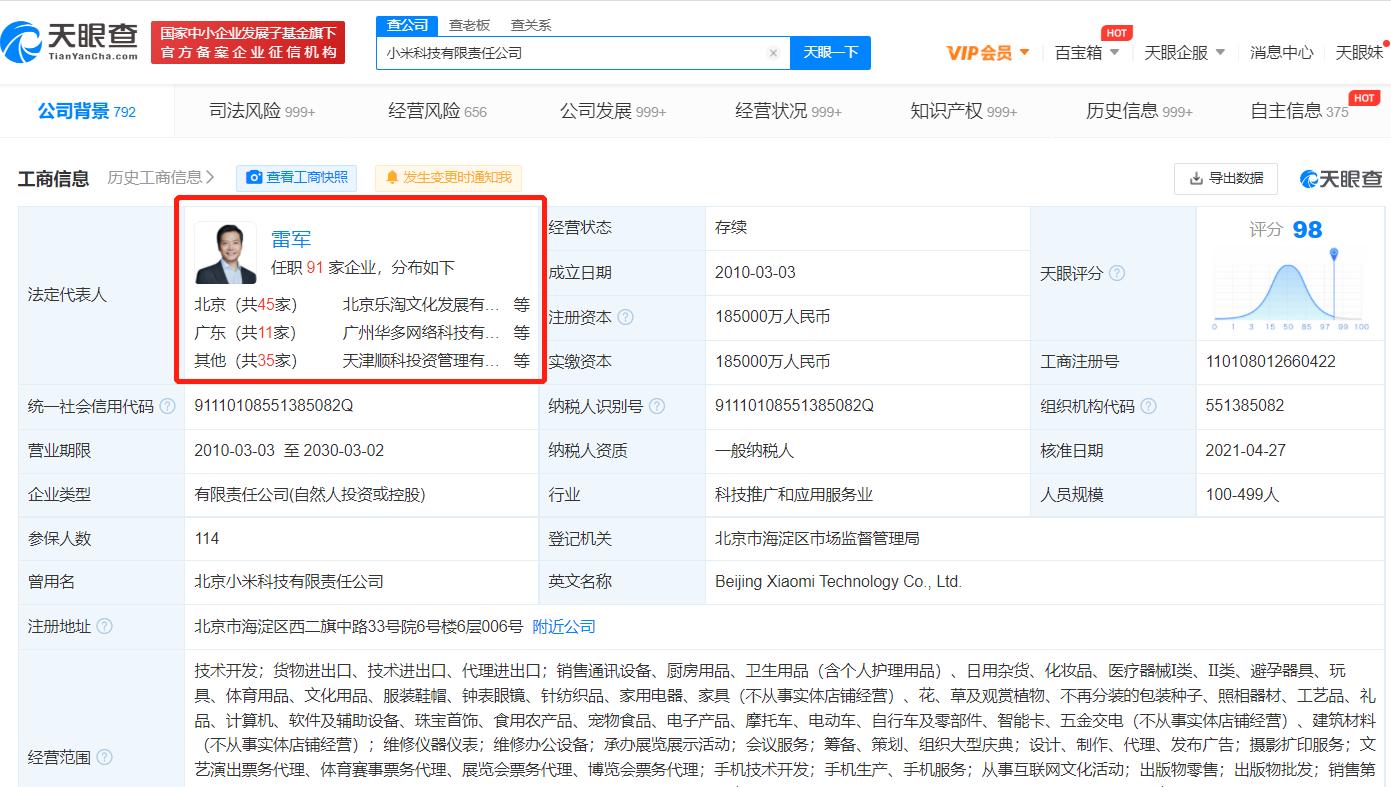Click the 组织机构代码 value 551385082
Image resolution: width=1391 pixels, height=787 pixels.
(1245, 406)
